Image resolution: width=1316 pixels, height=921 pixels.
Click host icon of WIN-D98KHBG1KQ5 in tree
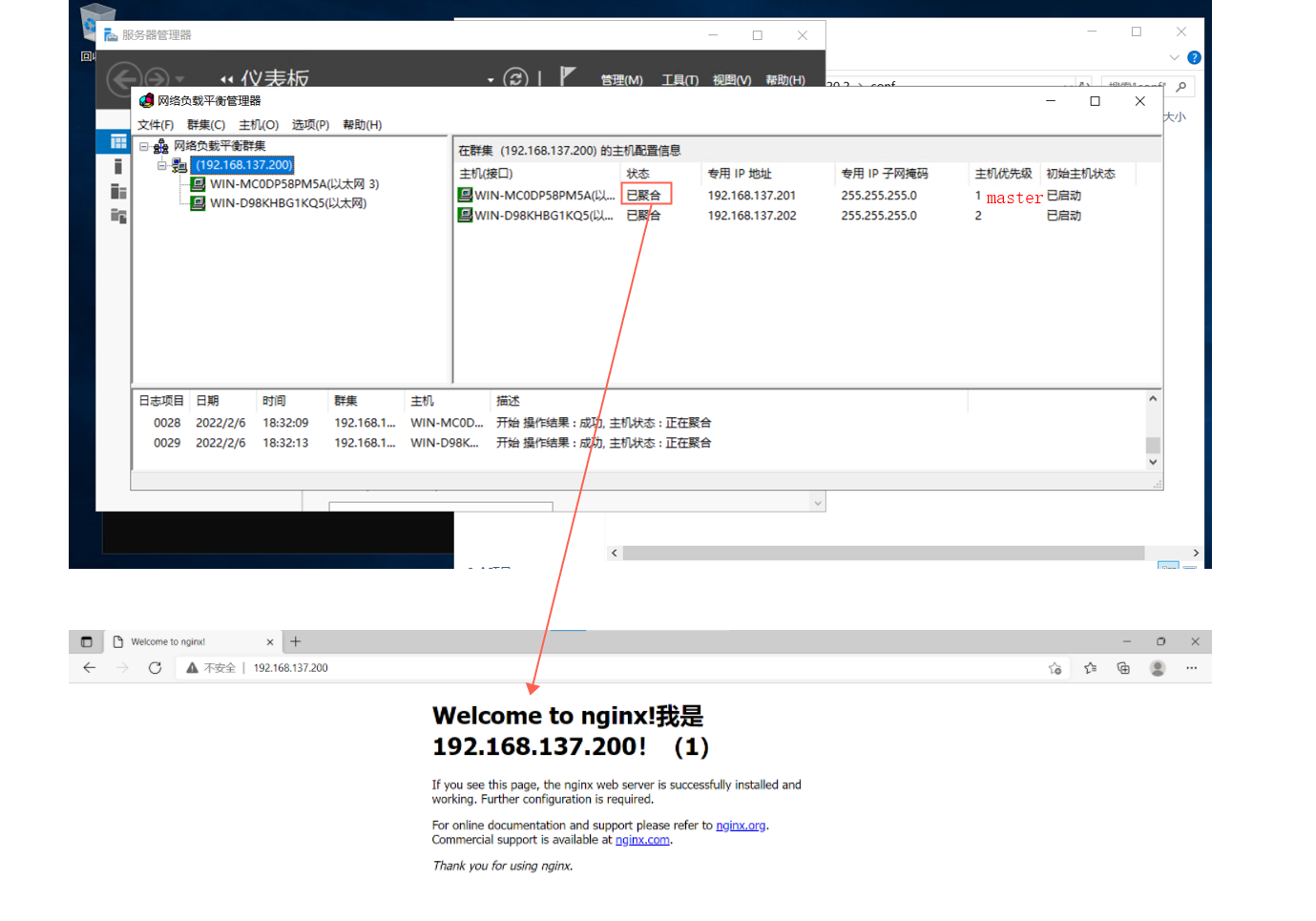coord(198,203)
